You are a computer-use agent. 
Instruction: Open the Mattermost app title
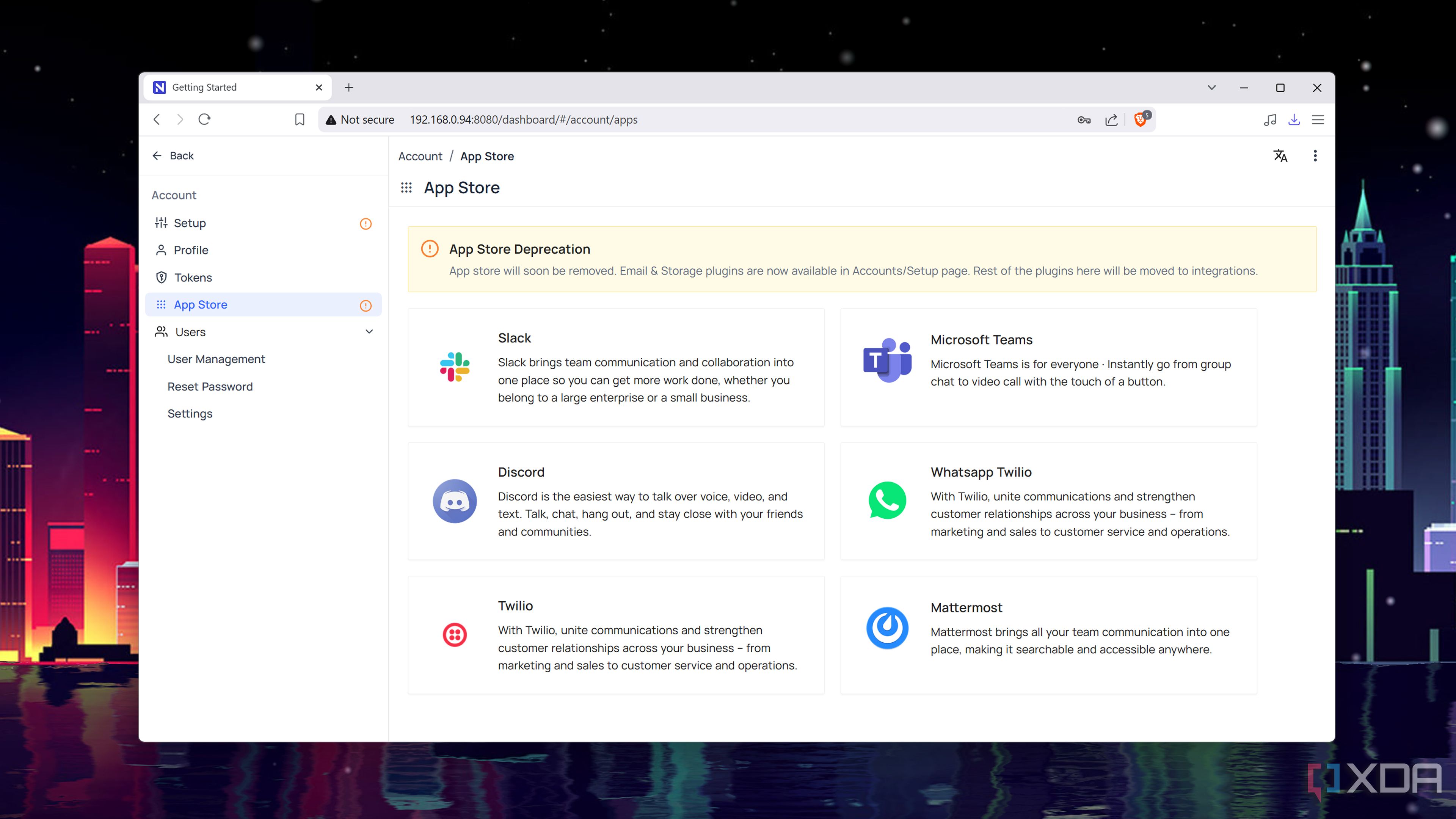pyautogui.click(x=966, y=607)
